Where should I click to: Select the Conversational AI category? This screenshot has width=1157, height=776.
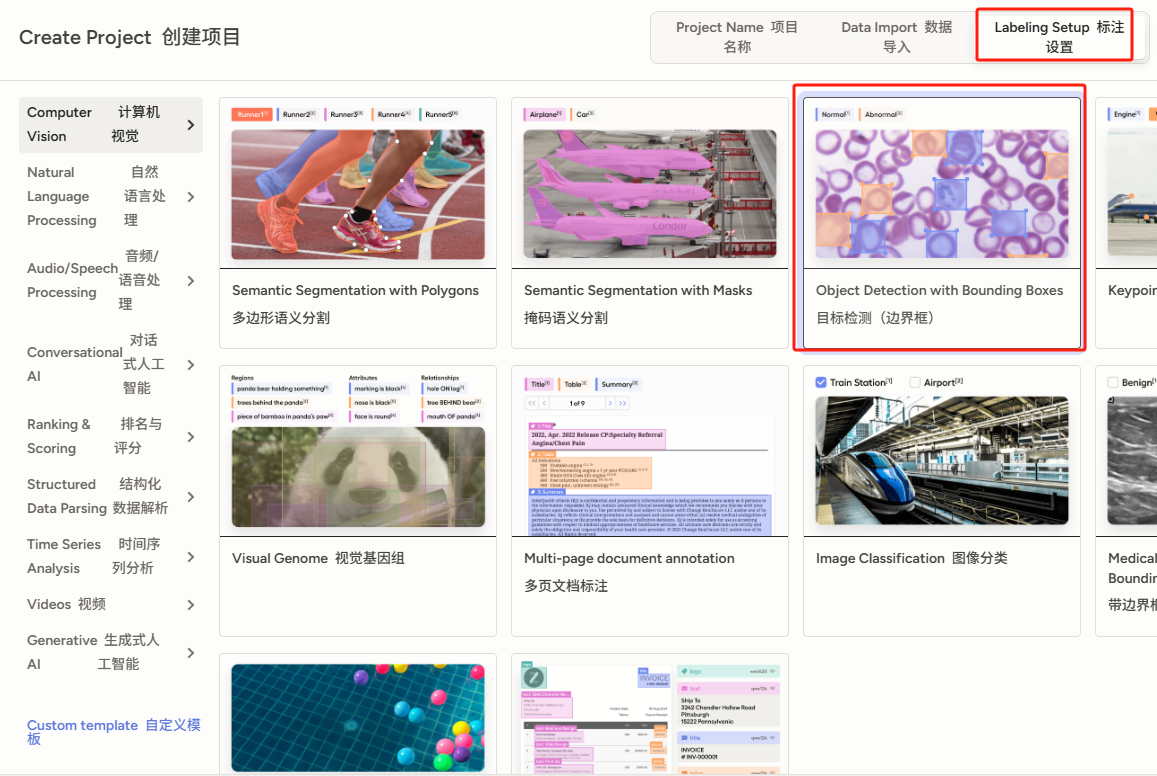111,364
